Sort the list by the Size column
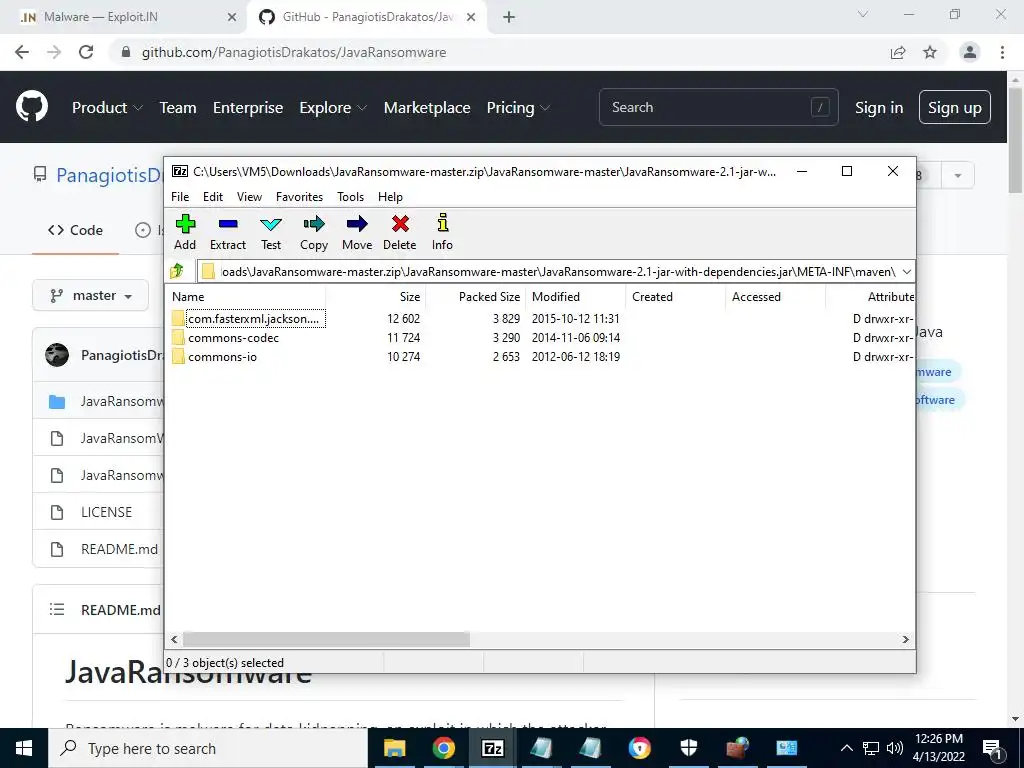This screenshot has width=1024, height=768. pos(376,296)
